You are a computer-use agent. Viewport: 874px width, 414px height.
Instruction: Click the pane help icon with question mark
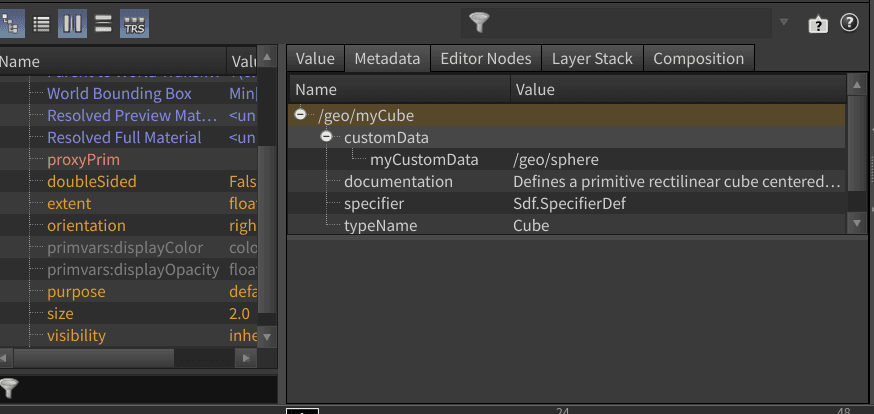[818, 23]
